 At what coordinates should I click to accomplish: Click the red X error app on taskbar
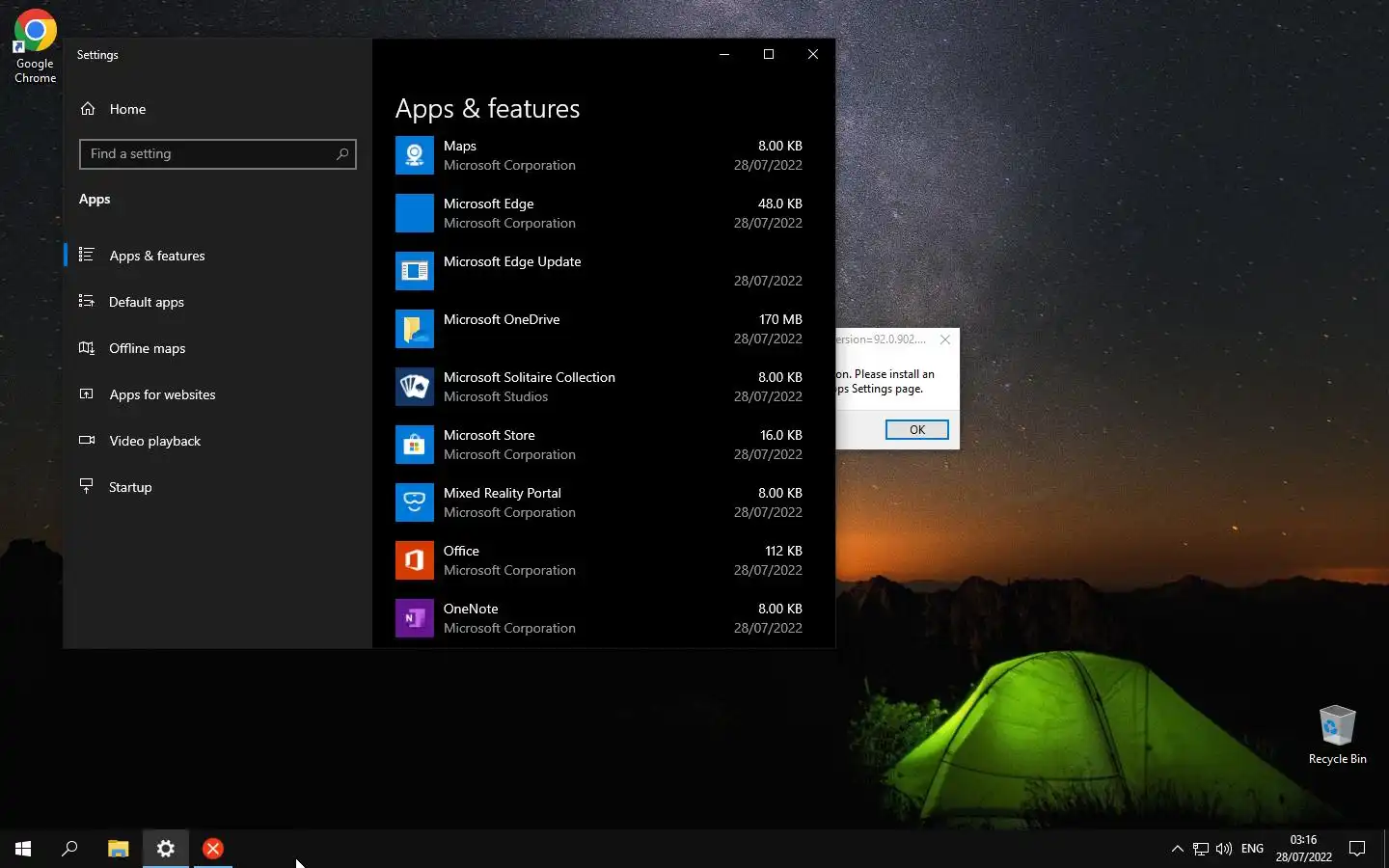click(x=213, y=849)
